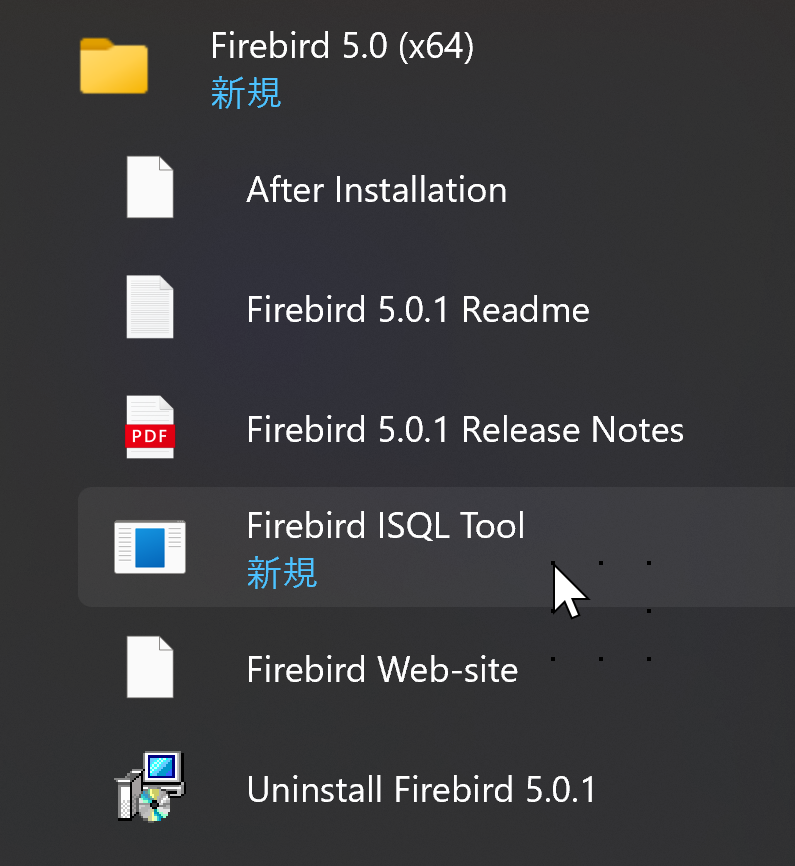Click the 新規 badge under Firebird 5.0 (x64)
The height and width of the screenshot is (866, 795).
[x=246, y=93]
